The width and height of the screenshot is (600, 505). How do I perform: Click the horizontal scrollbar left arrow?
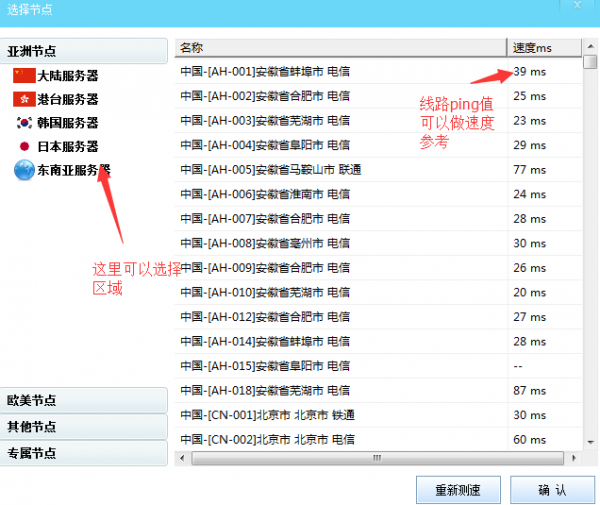point(182,458)
